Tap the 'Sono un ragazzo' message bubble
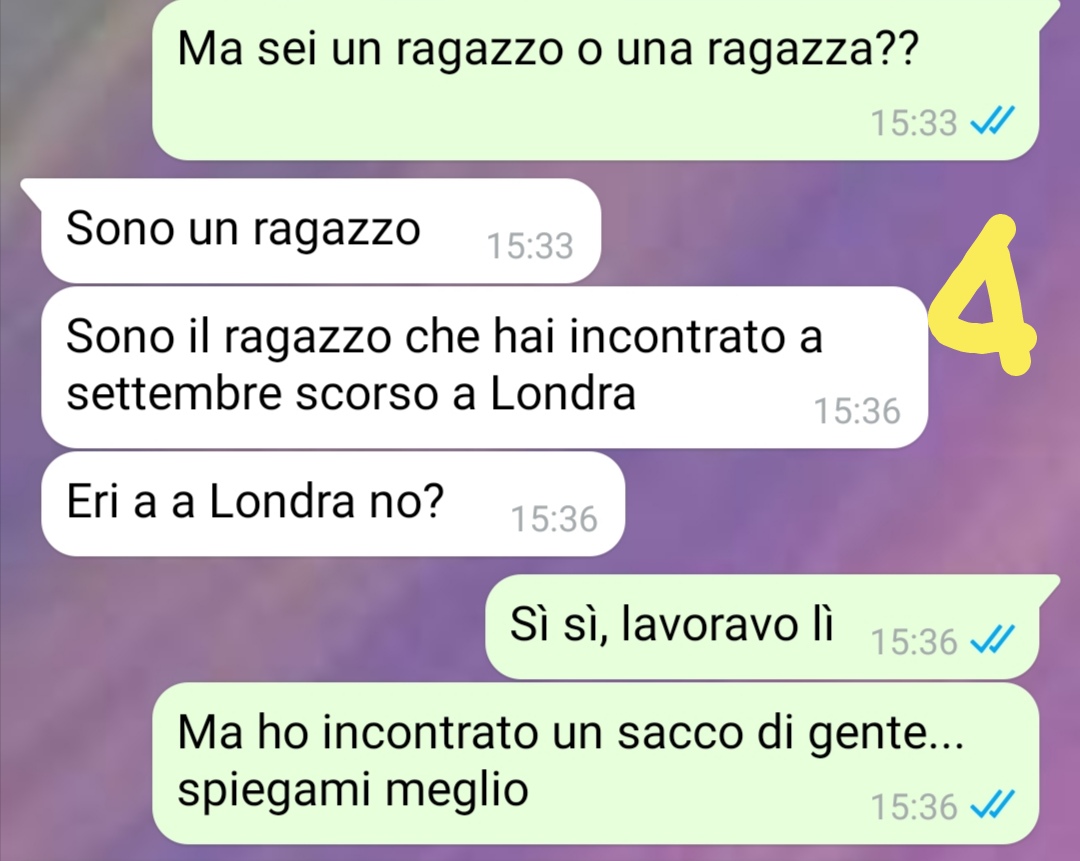Viewport: 1080px width, 861px height. pos(321,231)
